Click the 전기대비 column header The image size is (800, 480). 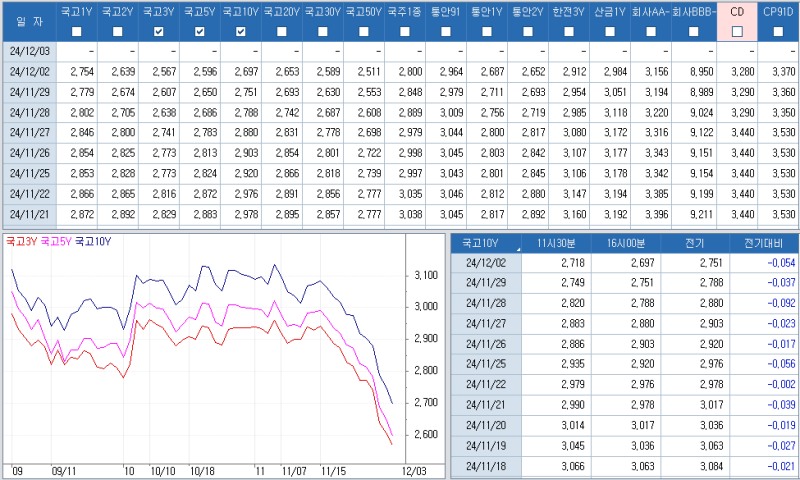tap(765, 243)
